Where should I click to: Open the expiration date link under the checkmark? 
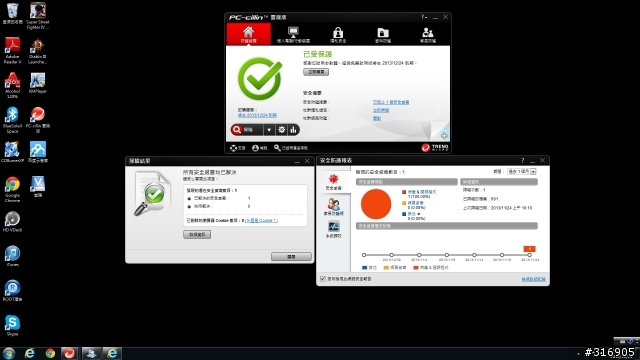point(257,115)
